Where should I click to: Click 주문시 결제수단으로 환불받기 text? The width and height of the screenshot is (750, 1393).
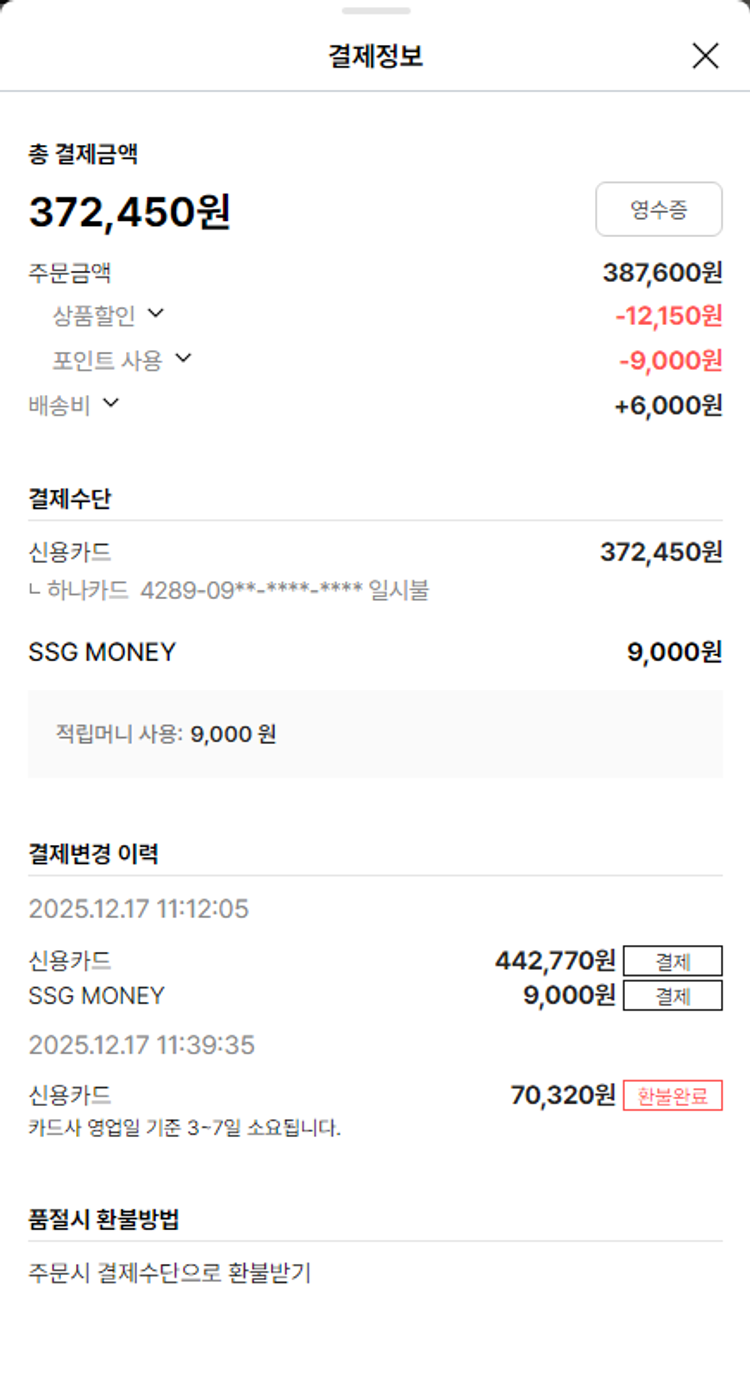click(x=170, y=1274)
